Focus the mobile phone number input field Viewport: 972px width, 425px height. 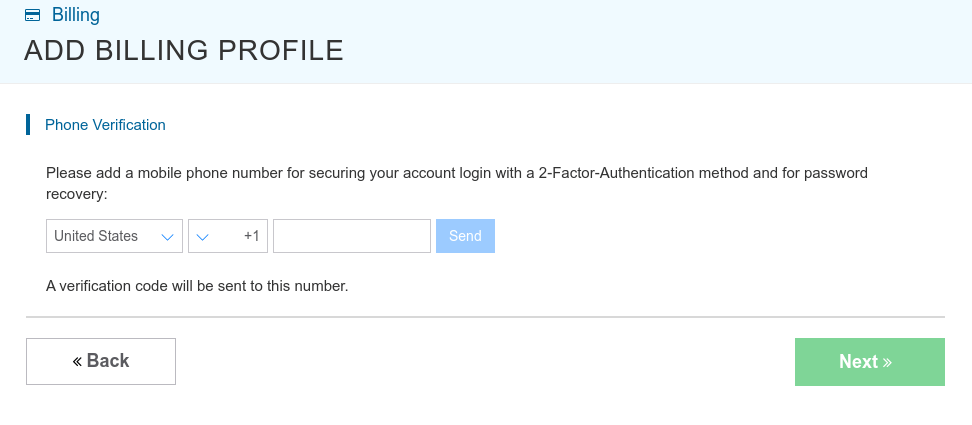351,236
